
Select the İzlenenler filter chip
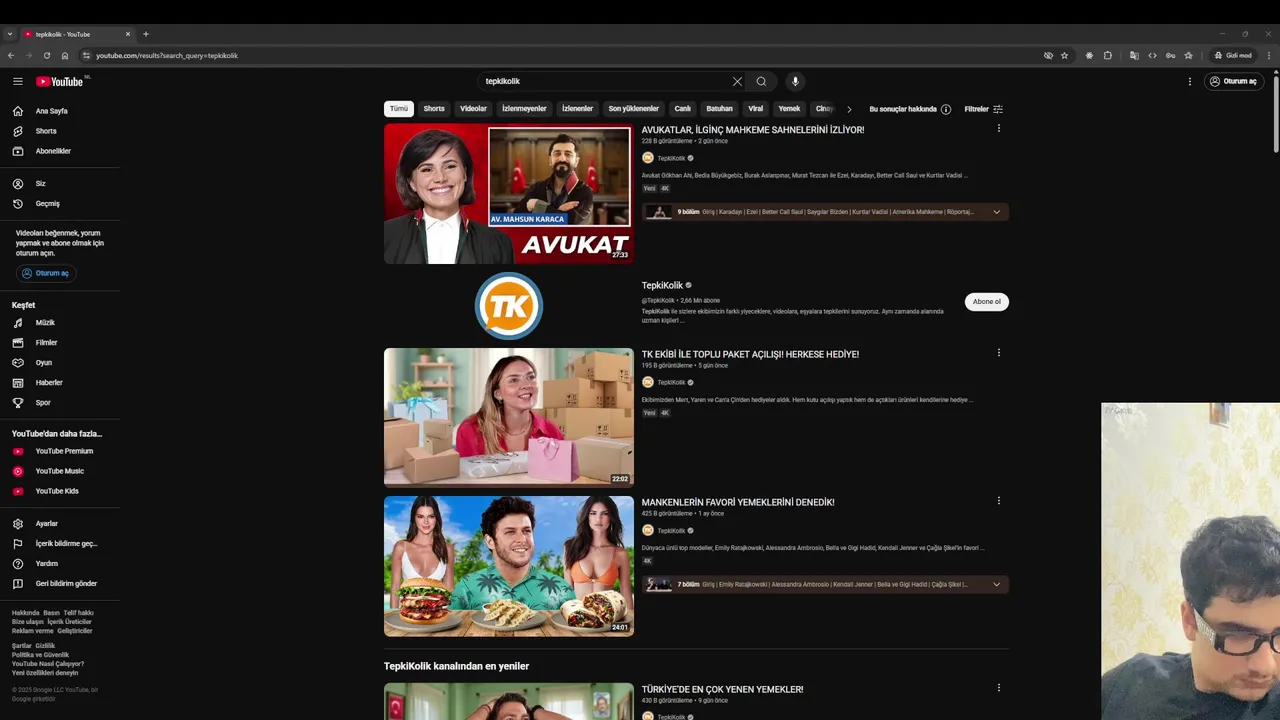(x=577, y=109)
